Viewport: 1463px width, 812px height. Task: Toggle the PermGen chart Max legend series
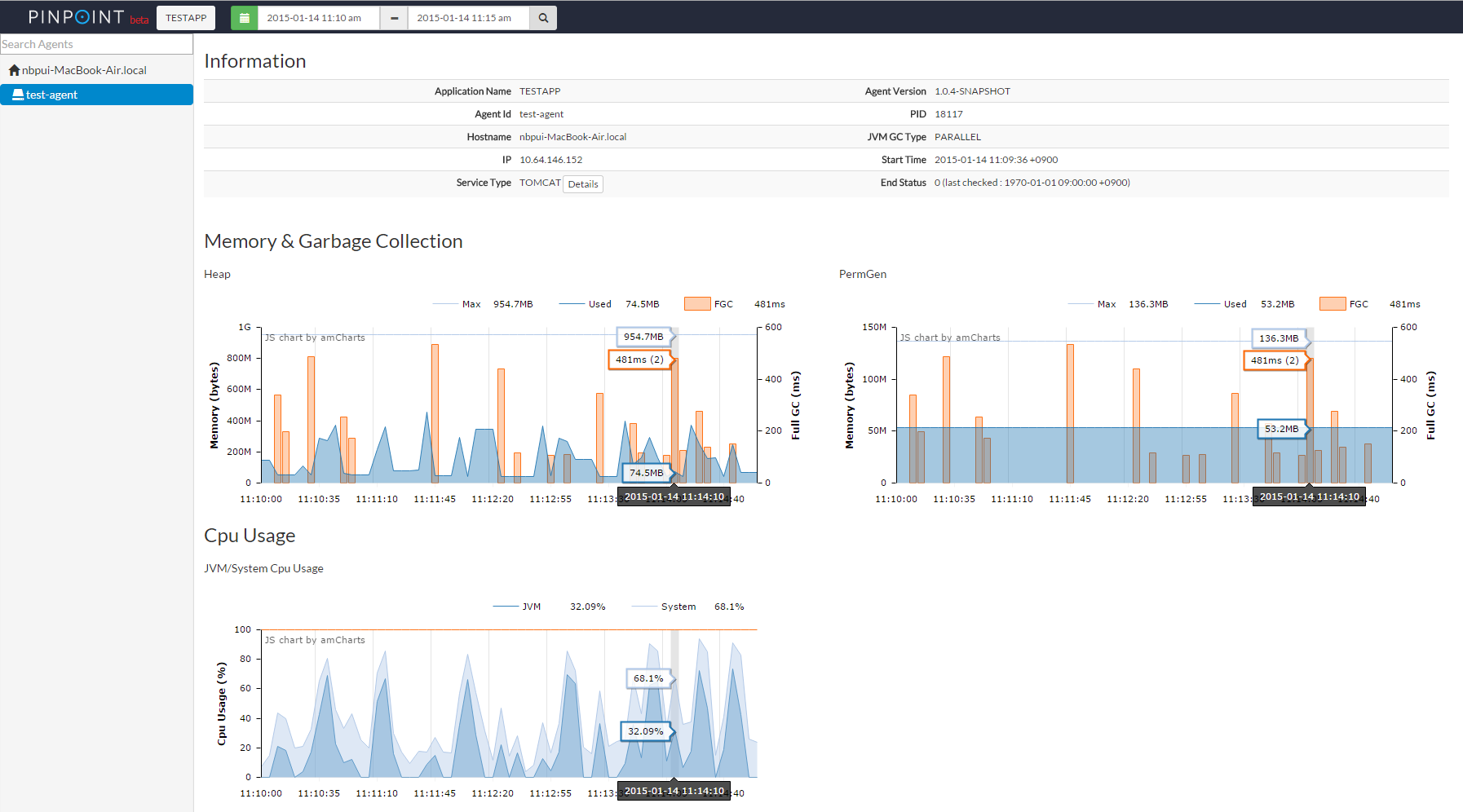(x=1118, y=304)
